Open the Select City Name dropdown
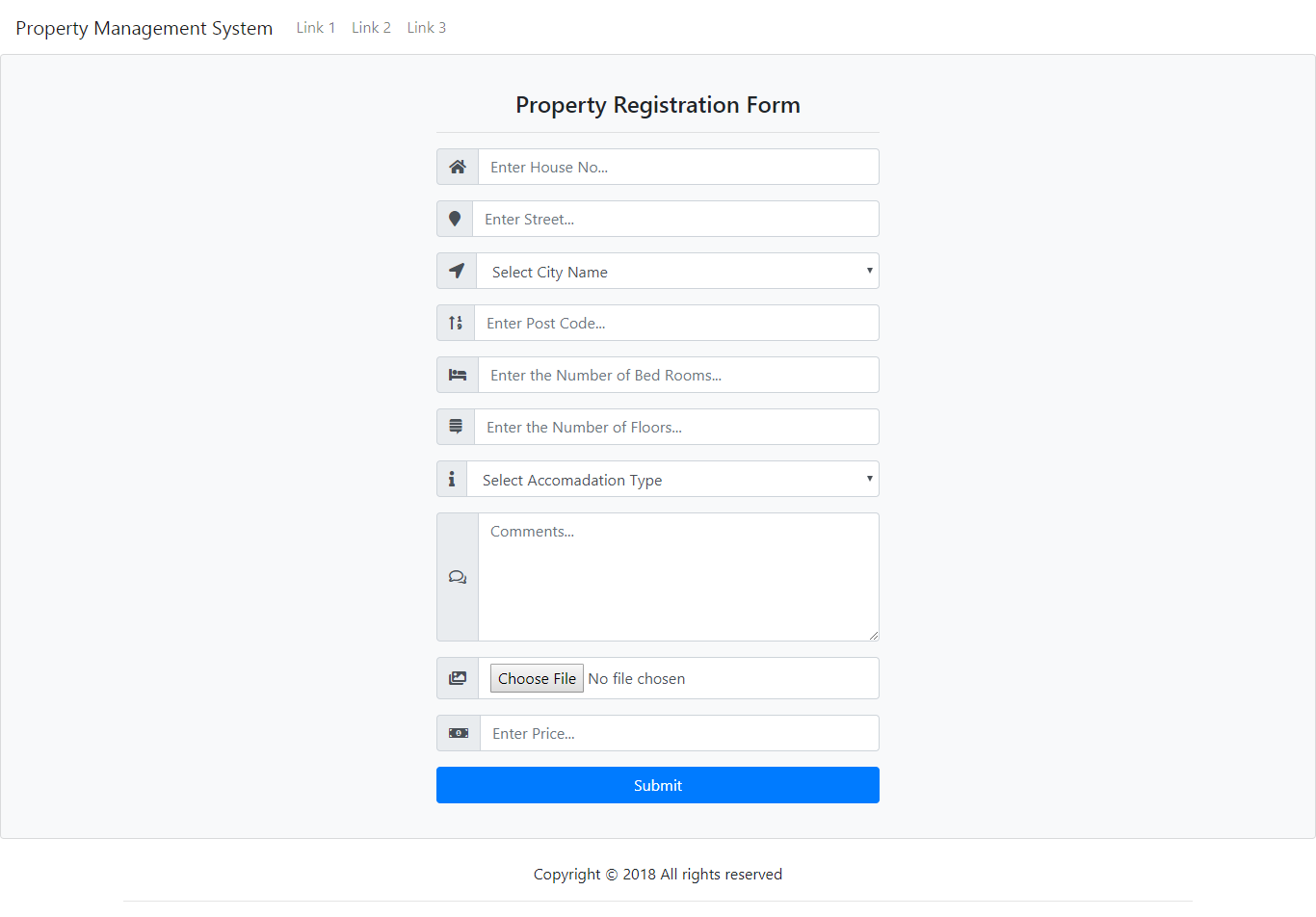The image size is (1316, 917). pyautogui.click(x=674, y=271)
